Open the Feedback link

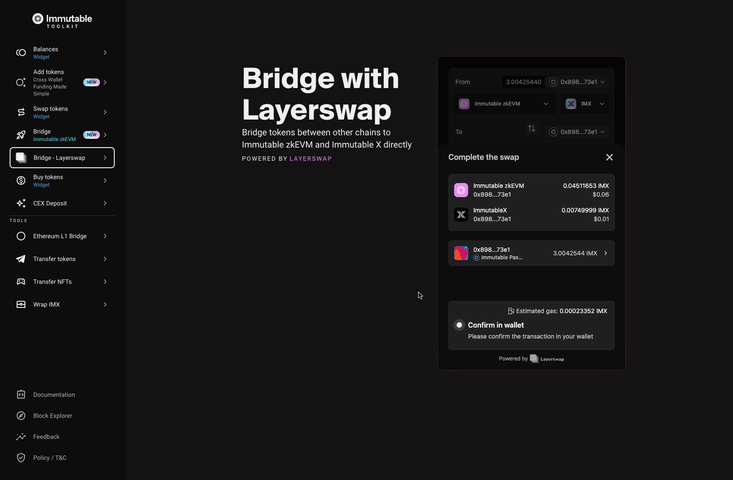pos(46,437)
